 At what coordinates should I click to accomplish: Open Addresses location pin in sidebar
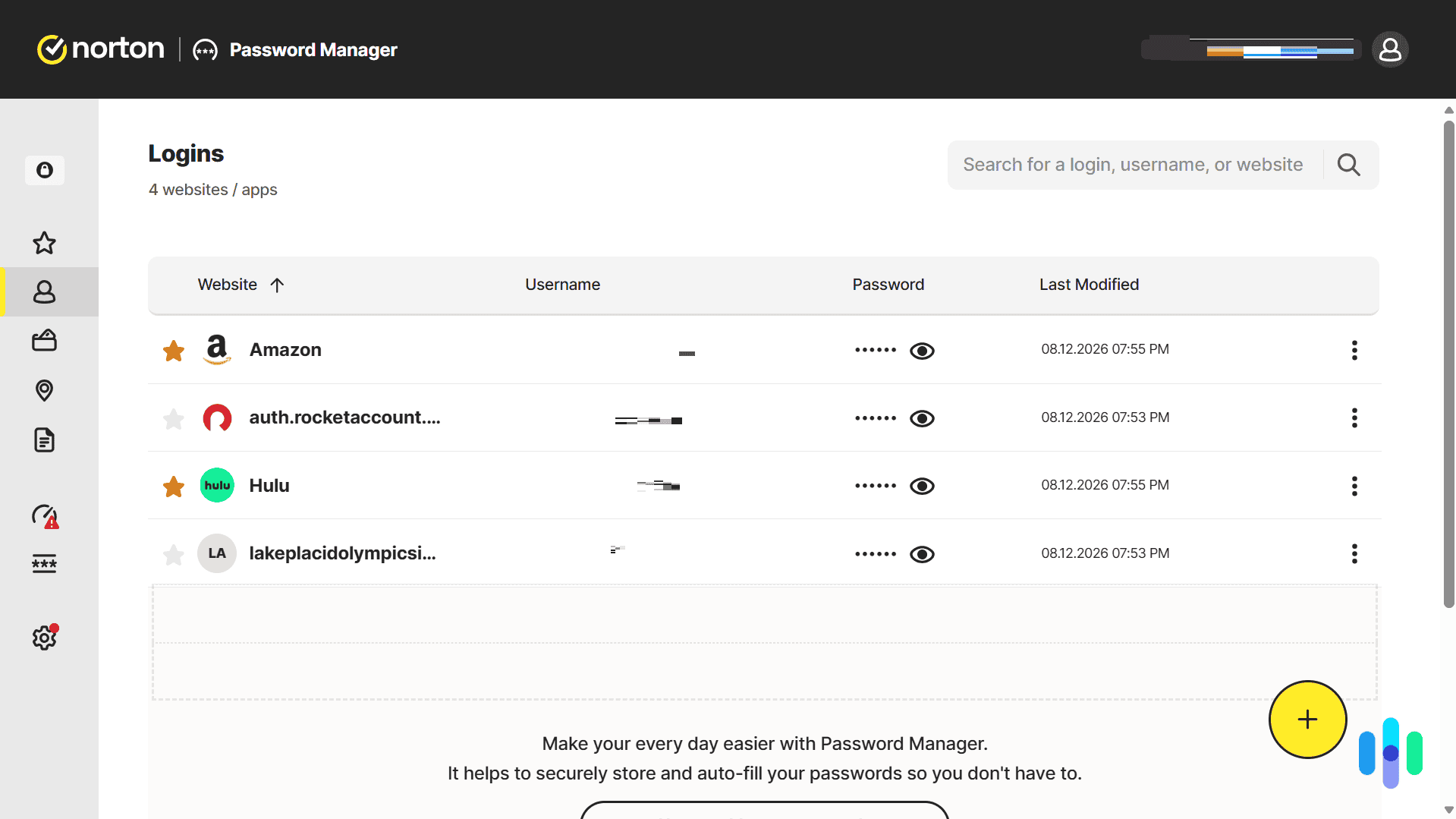(x=45, y=390)
